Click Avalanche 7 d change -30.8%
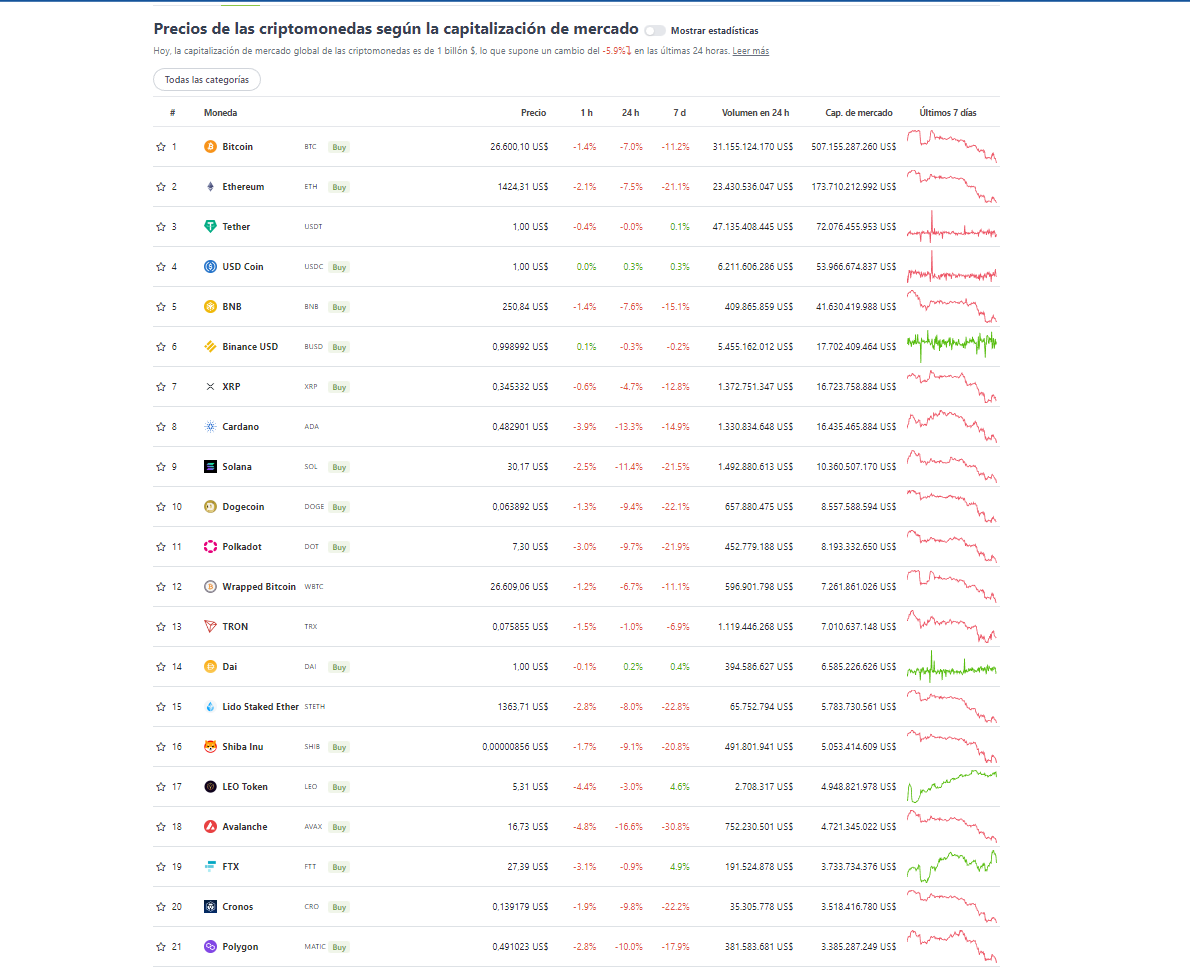The image size is (1190, 967). click(675, 827)
